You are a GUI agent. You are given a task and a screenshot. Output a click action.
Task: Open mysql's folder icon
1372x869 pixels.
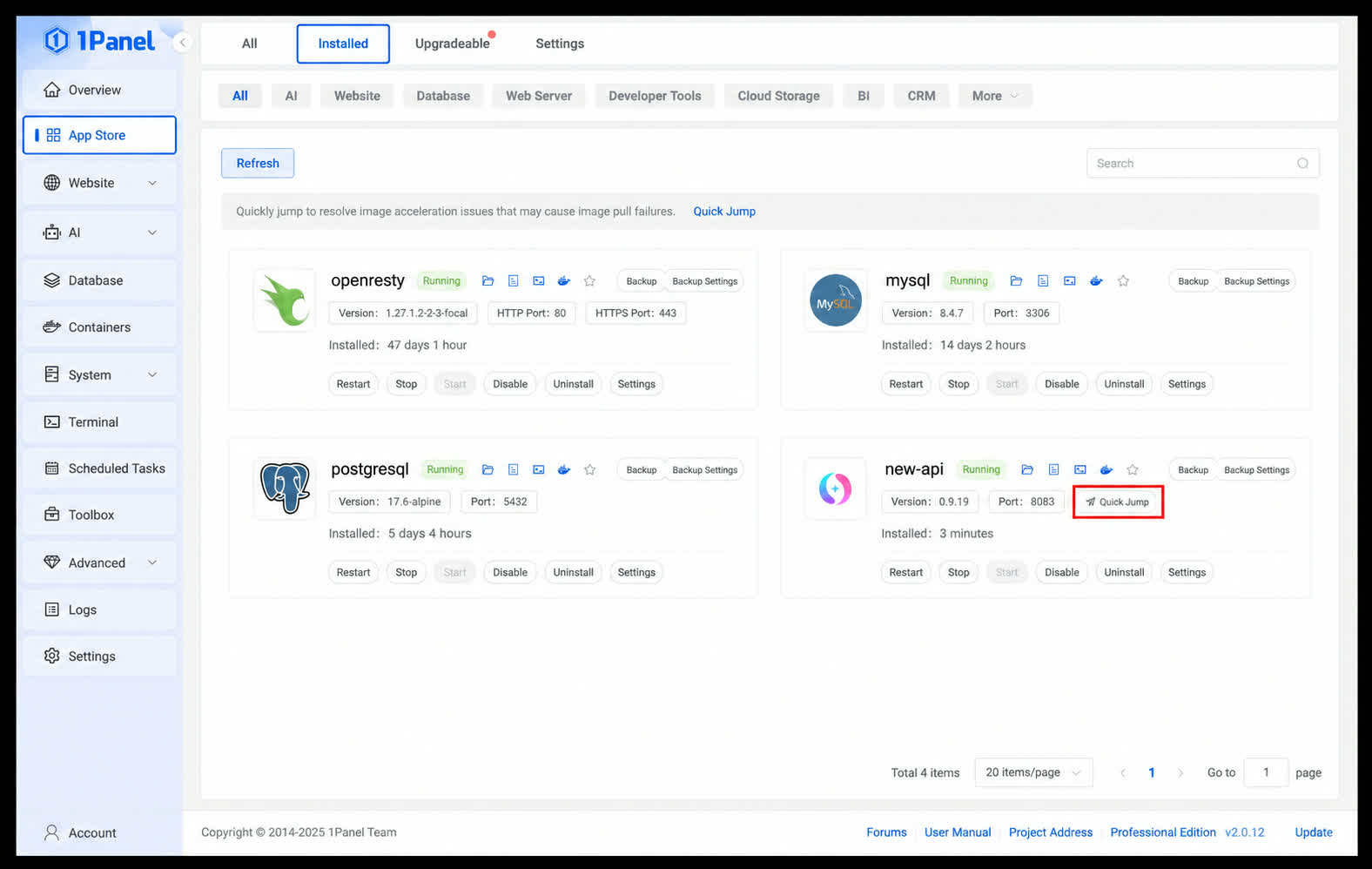click(x=1016, y=281)
